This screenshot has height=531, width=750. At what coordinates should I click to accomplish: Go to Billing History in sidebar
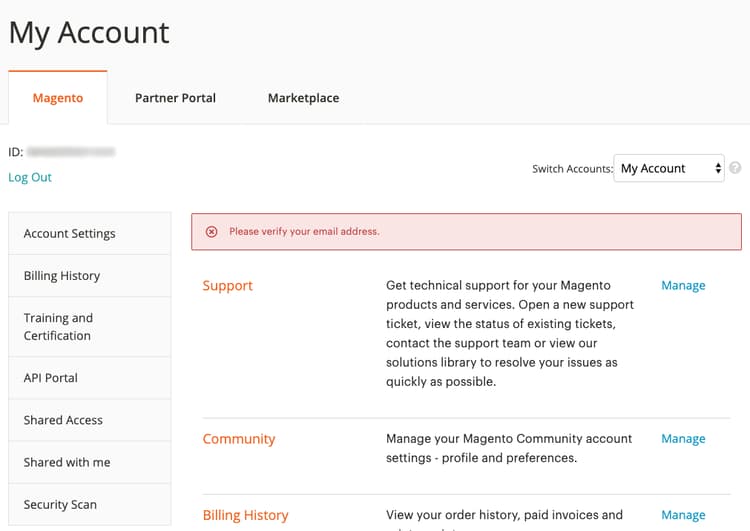click(62, 275)
